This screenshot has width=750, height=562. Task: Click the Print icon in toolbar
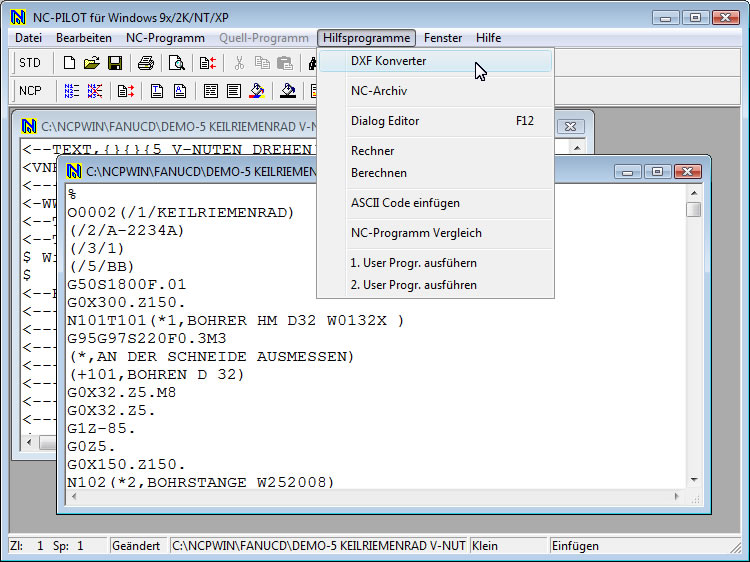[x=146, y=63]
